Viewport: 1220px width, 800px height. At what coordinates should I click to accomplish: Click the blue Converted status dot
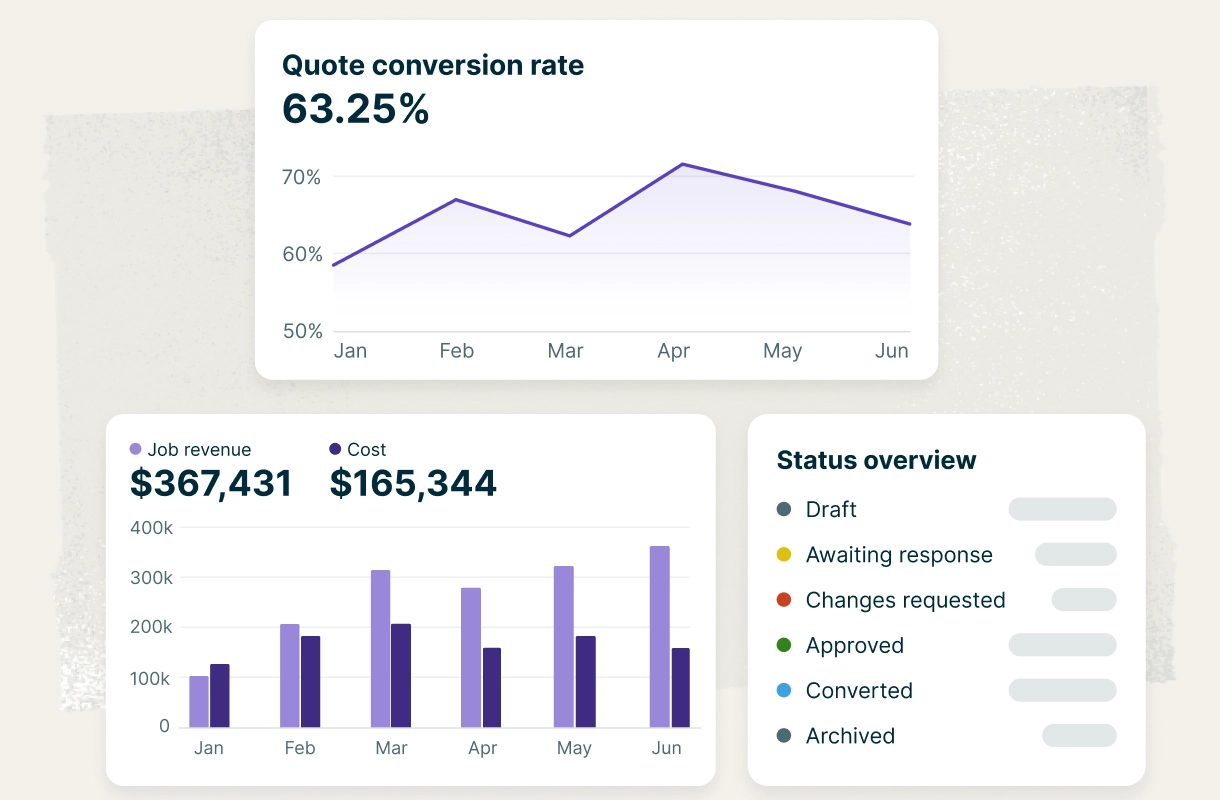pyautogui.click(x=784, y=691)
